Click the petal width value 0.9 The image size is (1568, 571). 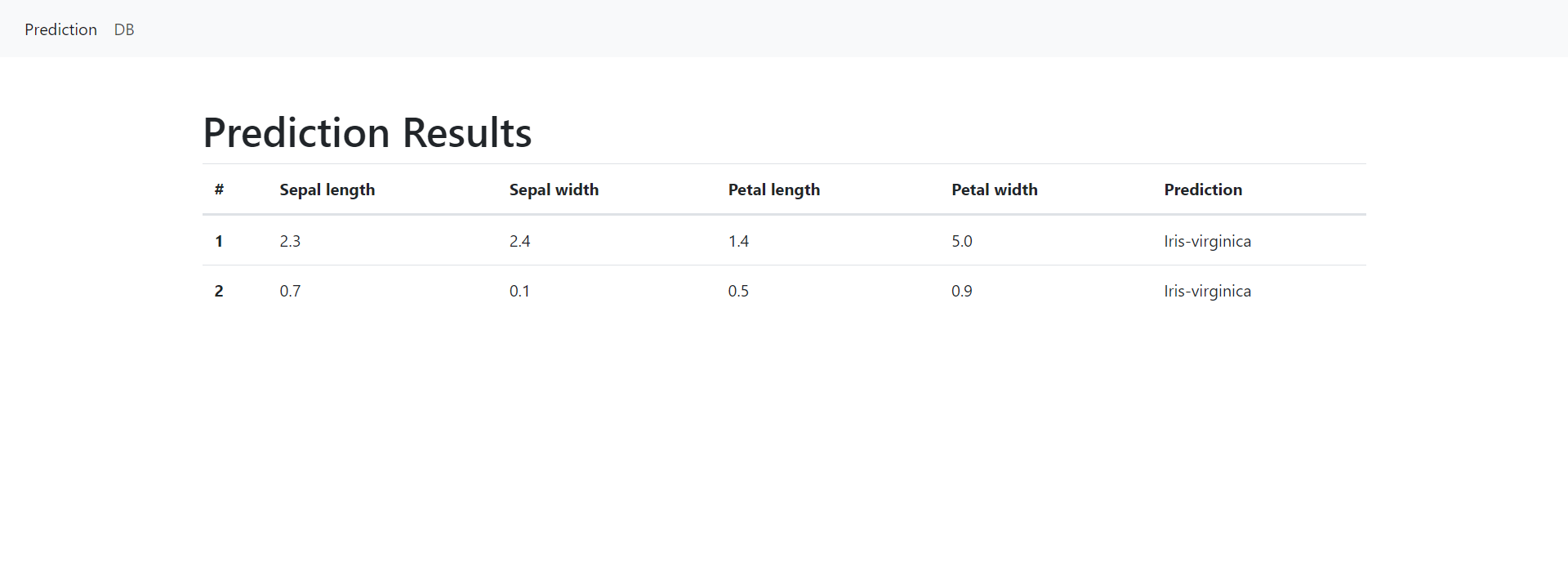point(961,290)
